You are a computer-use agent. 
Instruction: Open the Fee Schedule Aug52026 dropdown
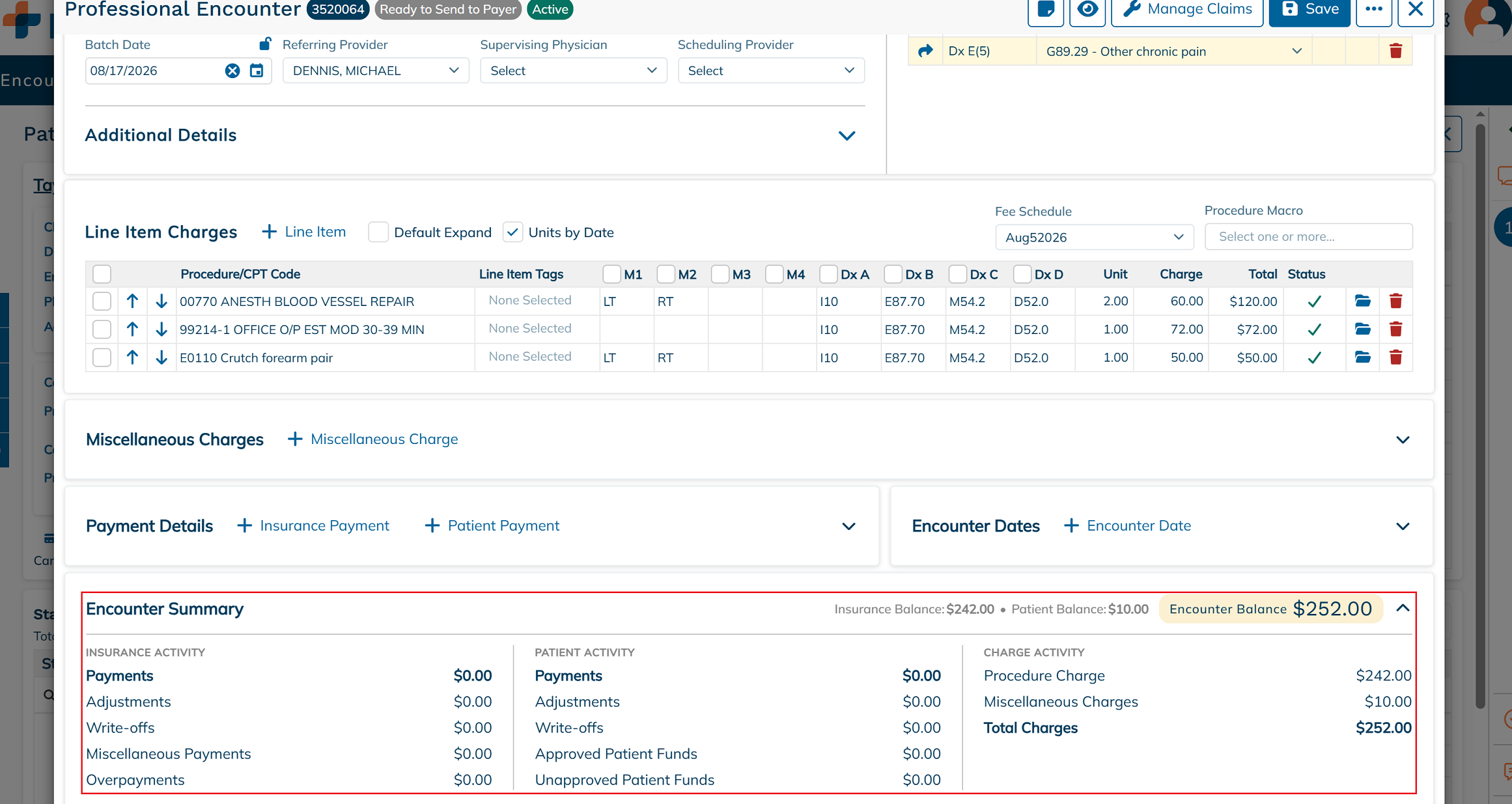[1094, 237]
